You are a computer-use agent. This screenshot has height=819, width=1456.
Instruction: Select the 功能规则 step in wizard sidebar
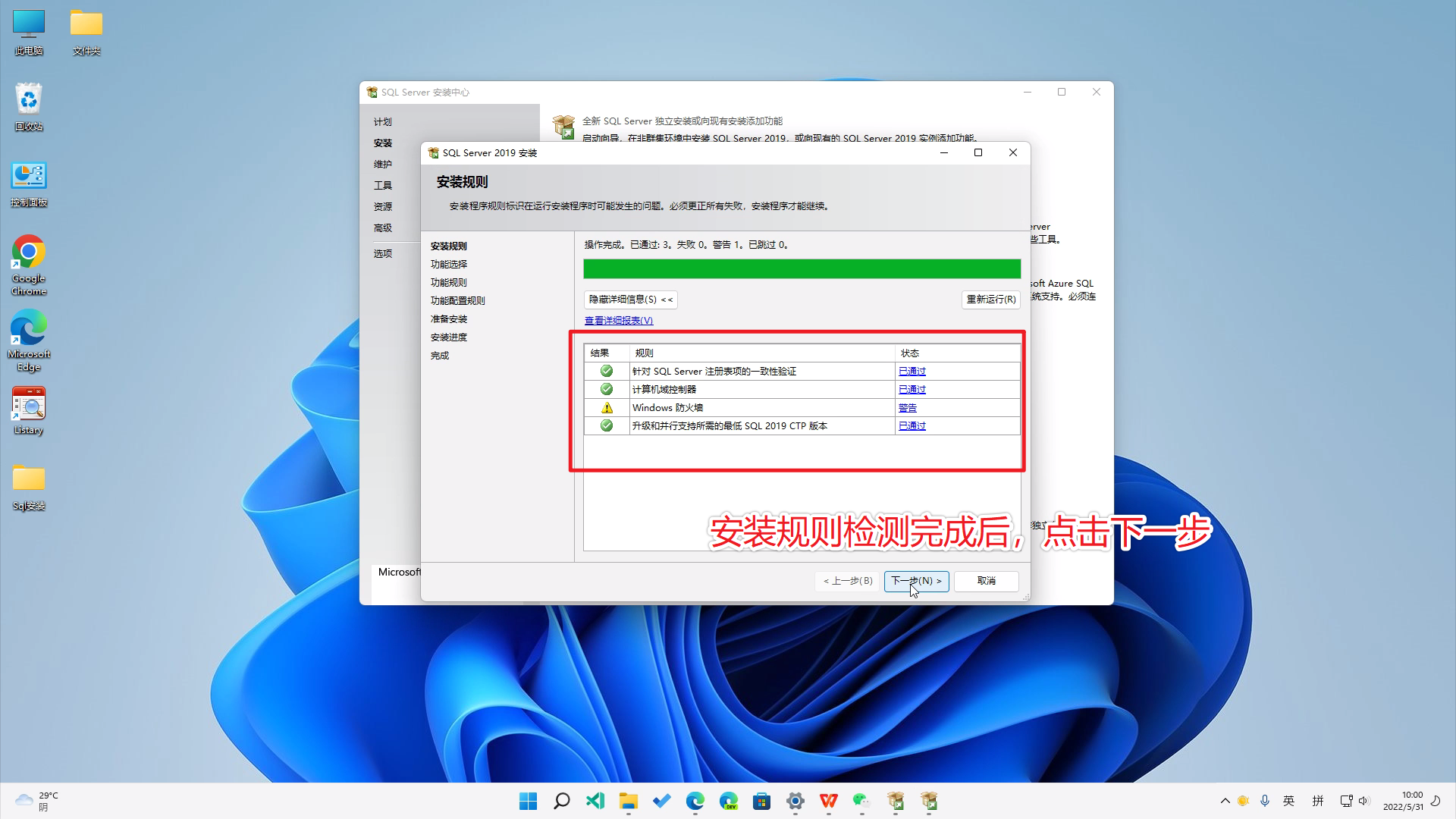[448, 282]
